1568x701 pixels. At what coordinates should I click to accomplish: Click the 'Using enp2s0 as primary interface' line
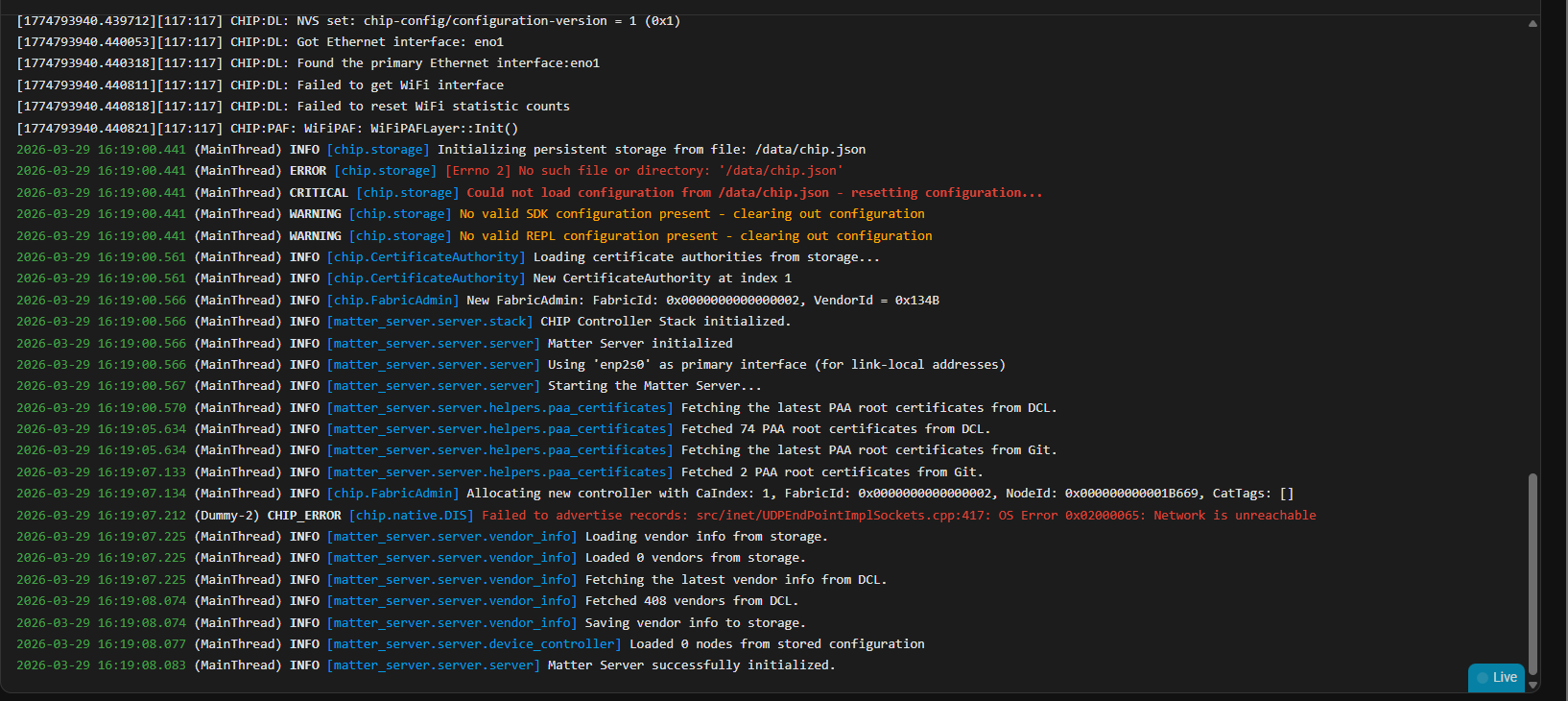[775, 365]
